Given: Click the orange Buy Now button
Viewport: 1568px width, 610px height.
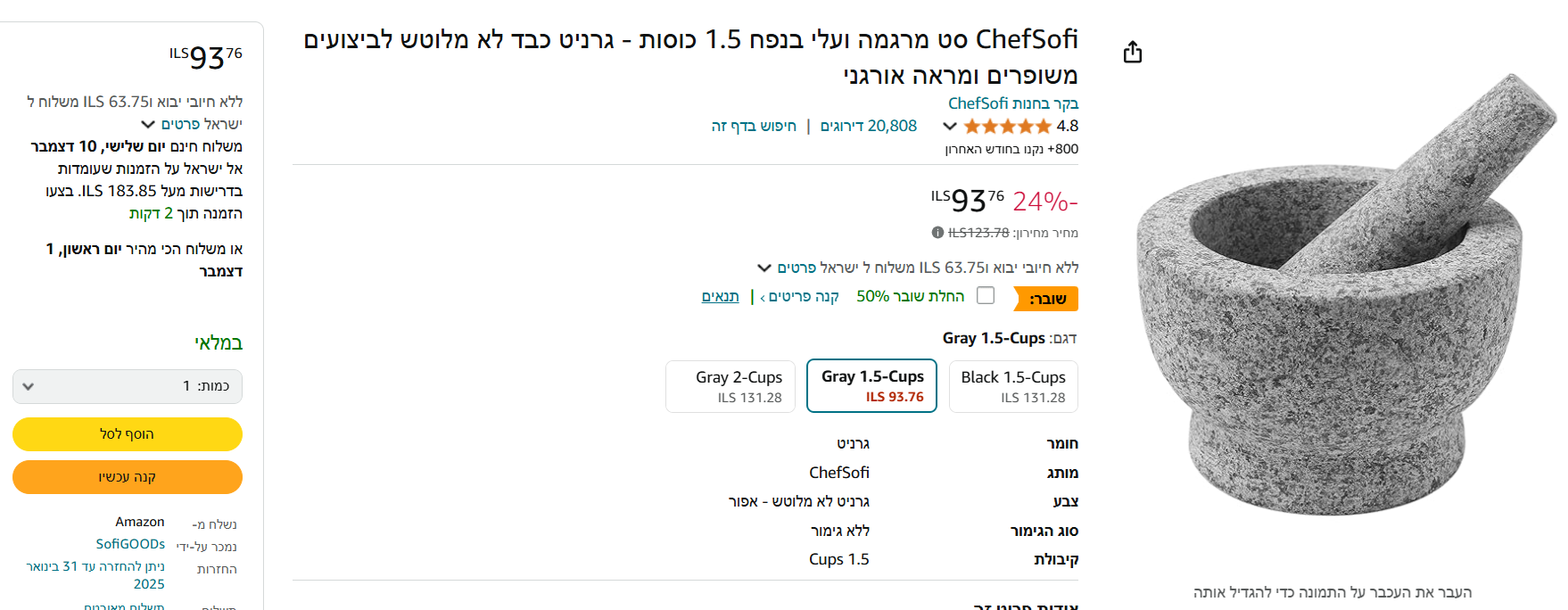Looking at the screenshot, I should pyautogui.click(x=128, y=477).
